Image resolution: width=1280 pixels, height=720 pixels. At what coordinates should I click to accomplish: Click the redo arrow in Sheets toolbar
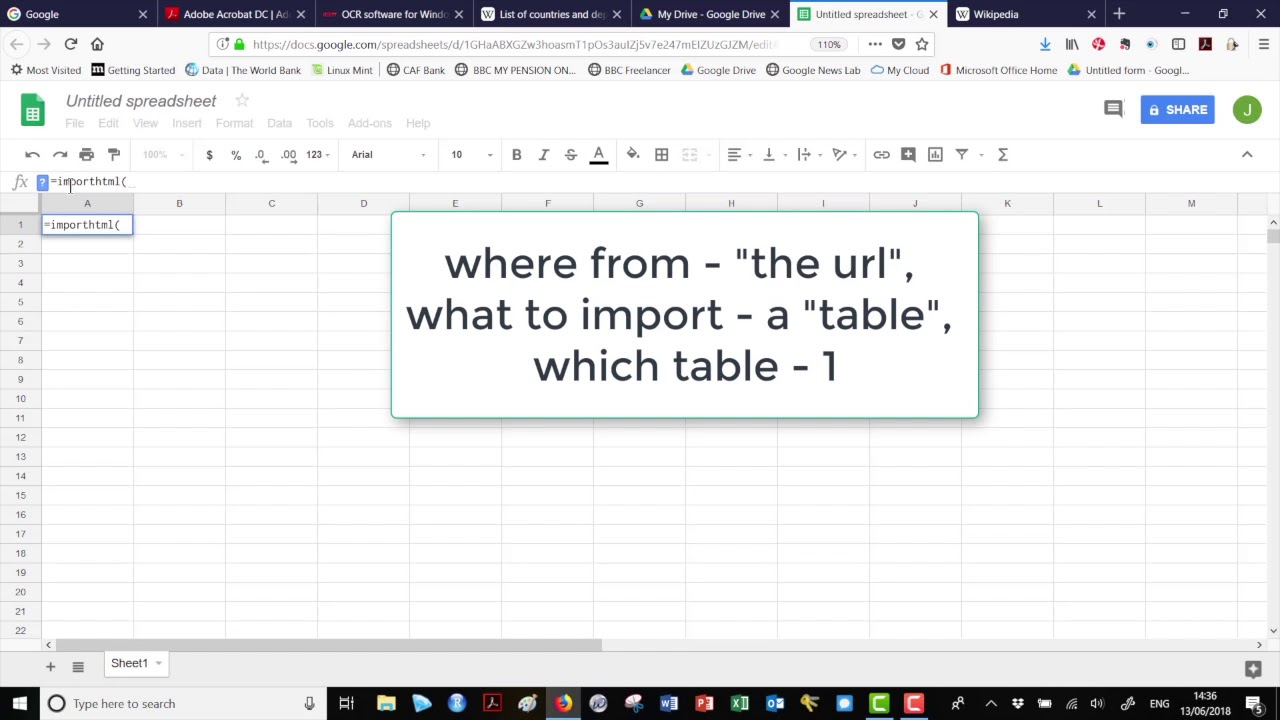click(60, 154)
